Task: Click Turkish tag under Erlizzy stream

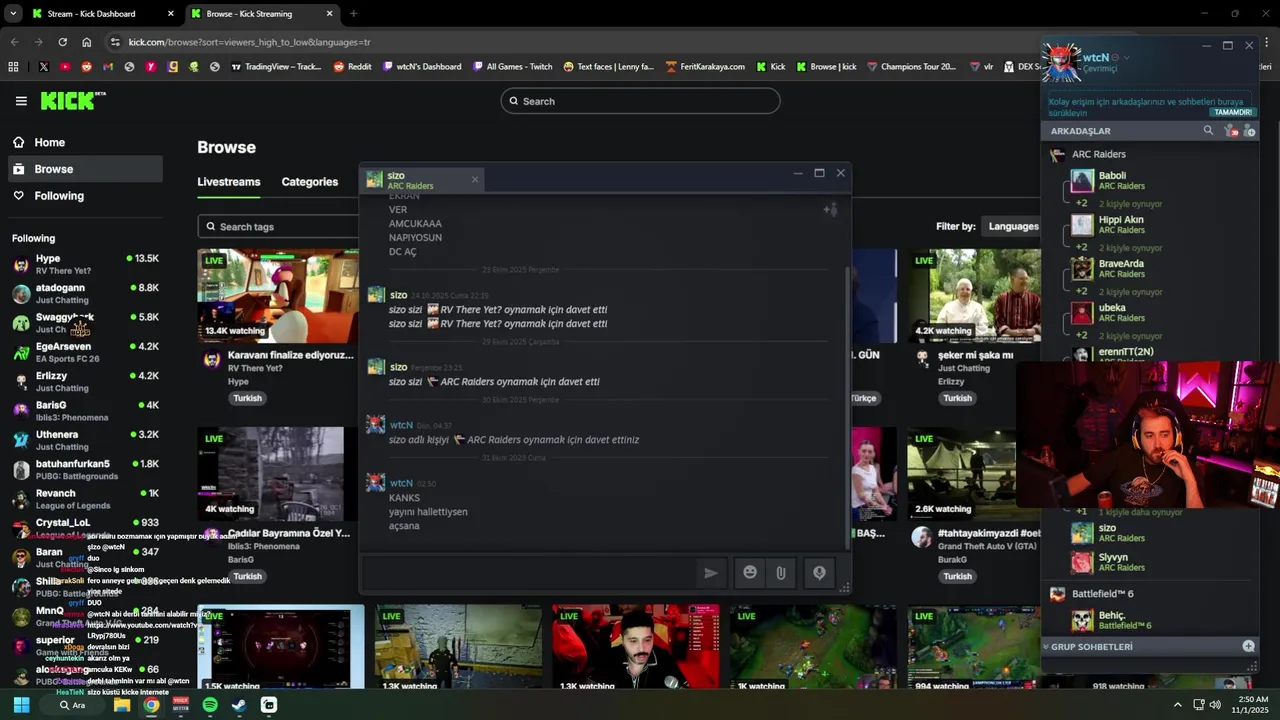Action: (957, 398)
